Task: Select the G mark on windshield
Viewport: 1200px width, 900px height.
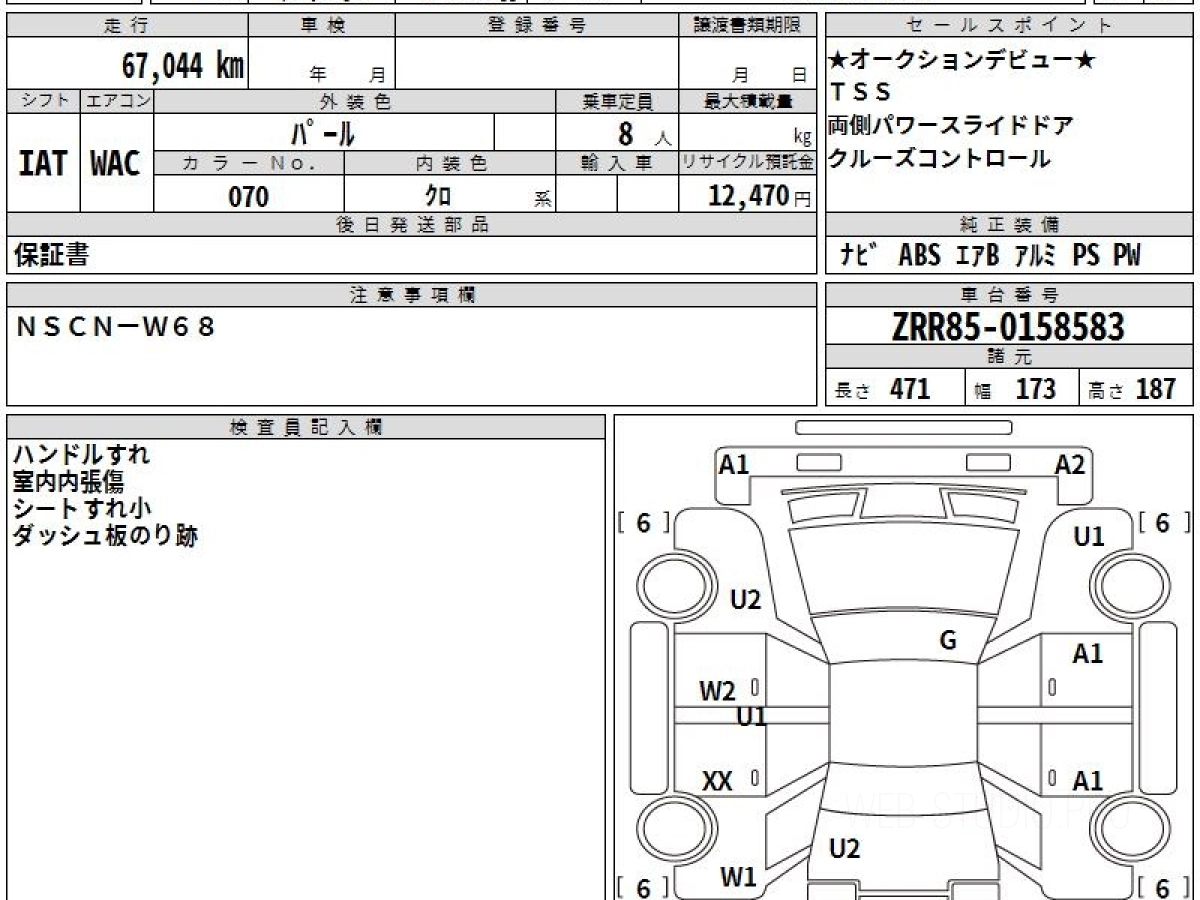Action: 948,641
